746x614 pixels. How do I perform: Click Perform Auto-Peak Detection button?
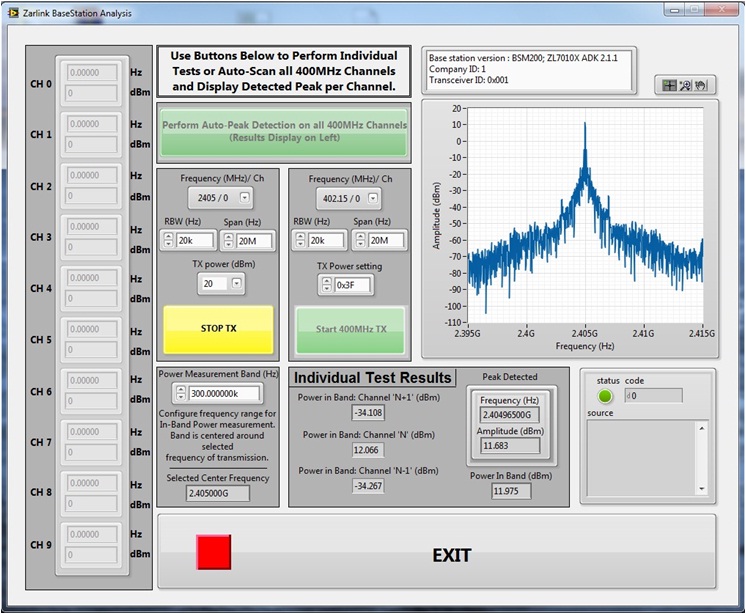click(284, 131)
